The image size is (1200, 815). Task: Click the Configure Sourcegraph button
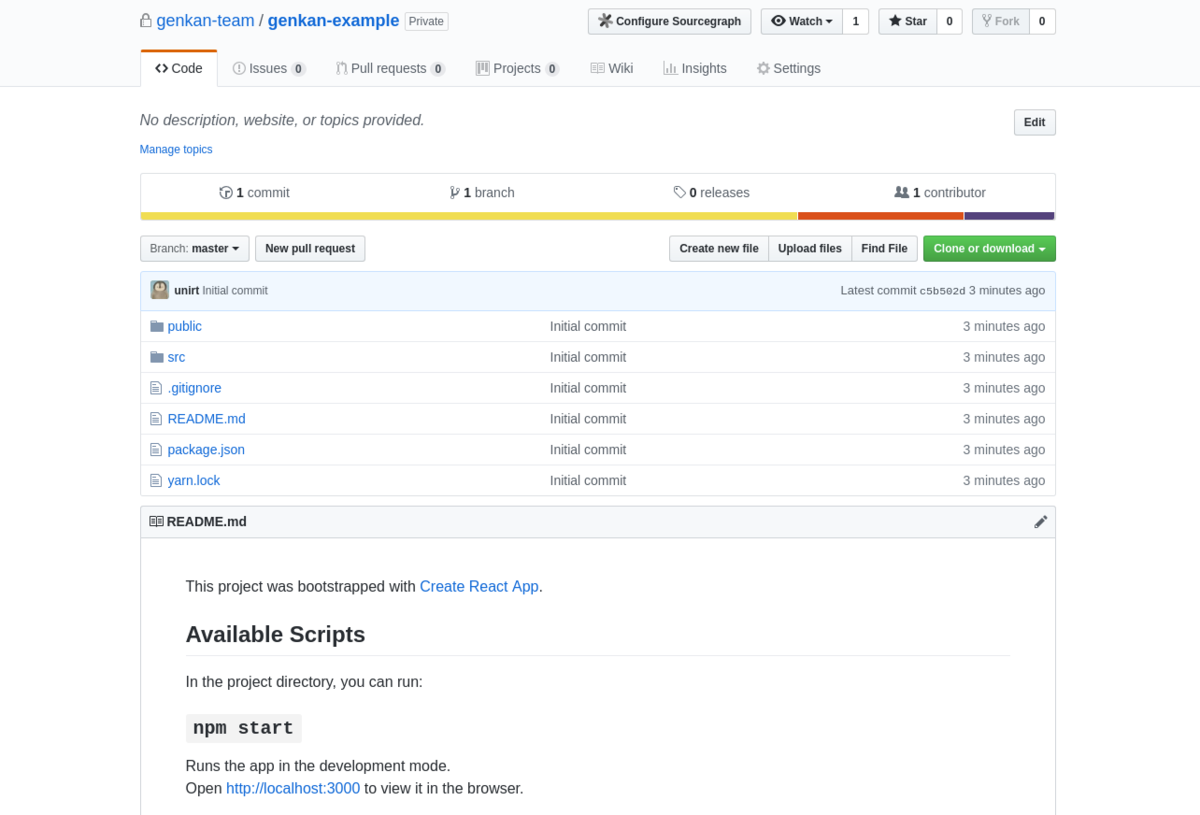(669, 21)
